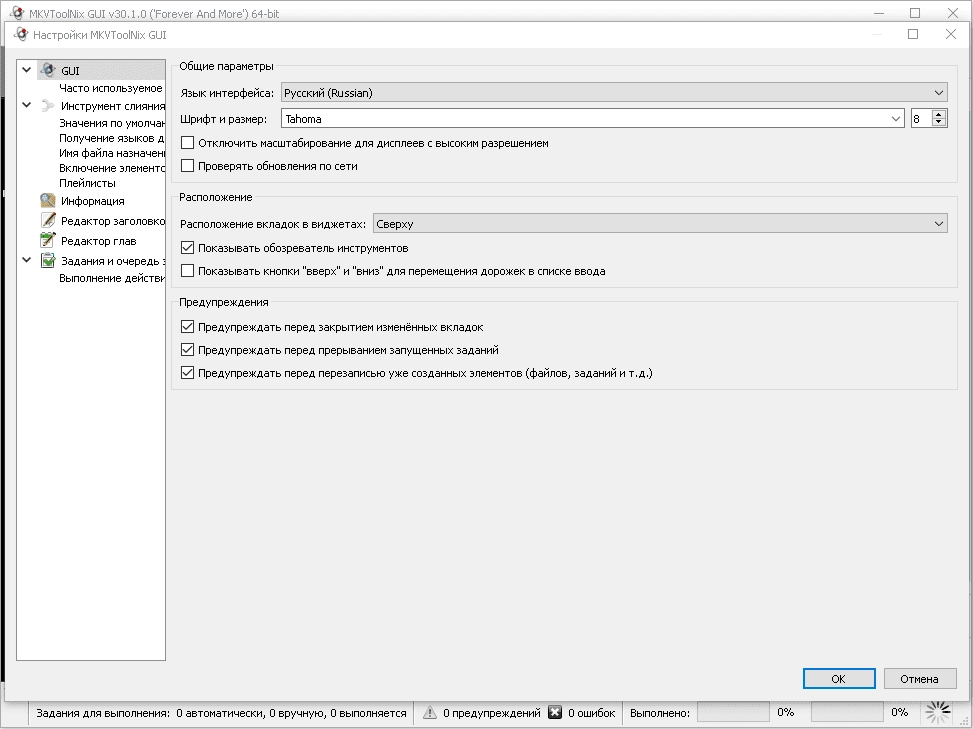The image size is (973, 729).
Task: Toggle warning before aborting running jobs
Action: pos(187,349)
